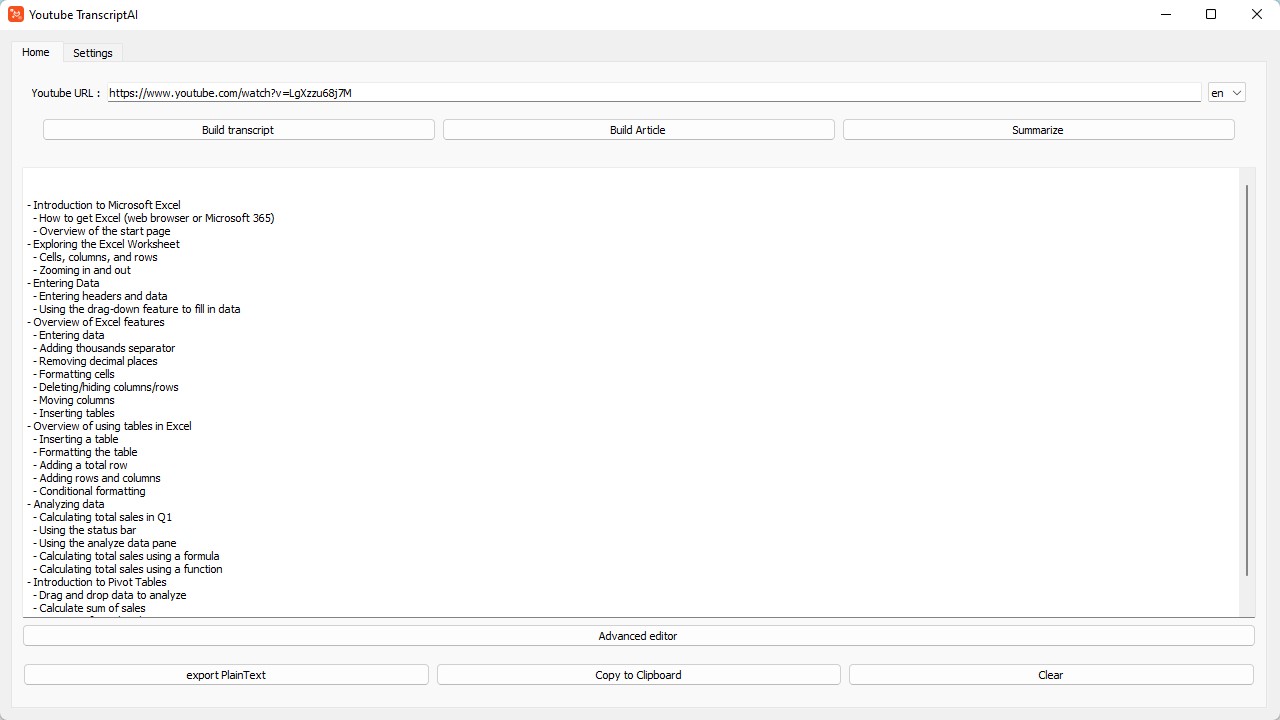Click the 'Conditional formatting' line
This screenshot has height=720, width=1280.
92,491
